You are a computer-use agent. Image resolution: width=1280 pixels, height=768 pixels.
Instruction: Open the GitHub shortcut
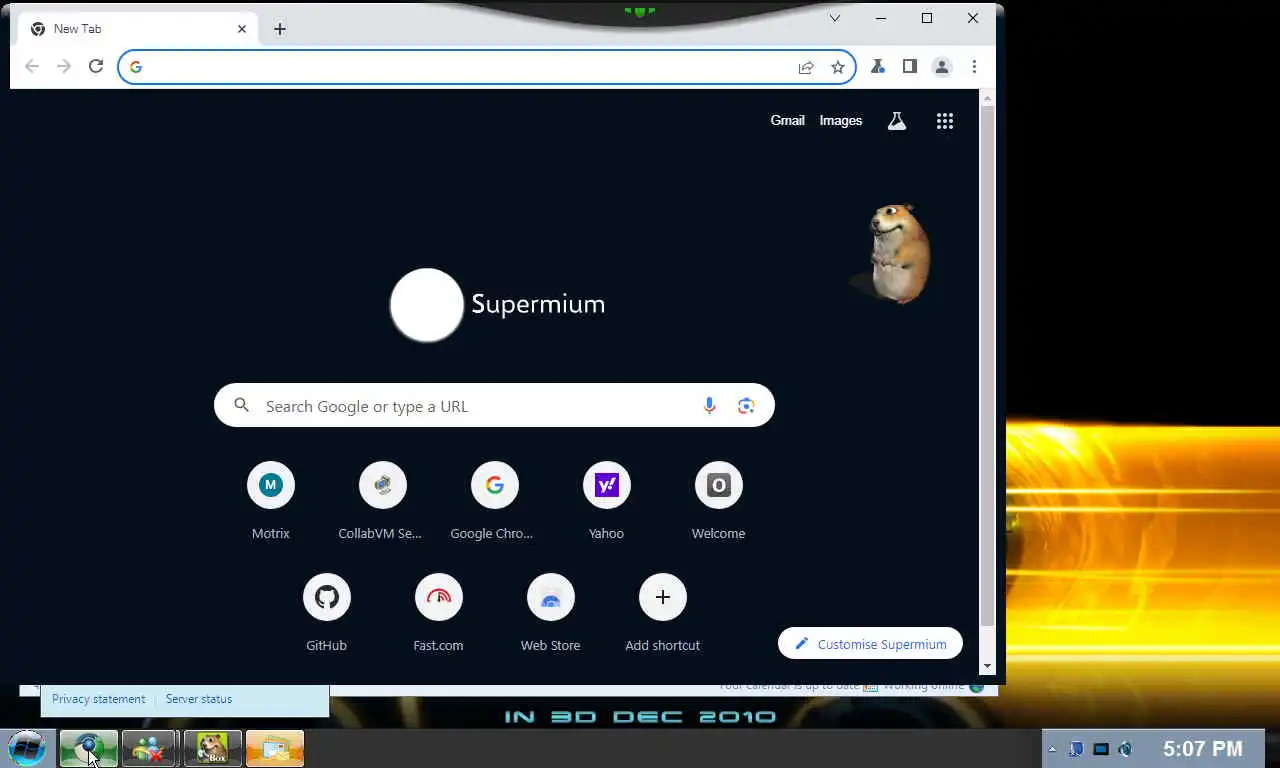(x=326, y=612)
